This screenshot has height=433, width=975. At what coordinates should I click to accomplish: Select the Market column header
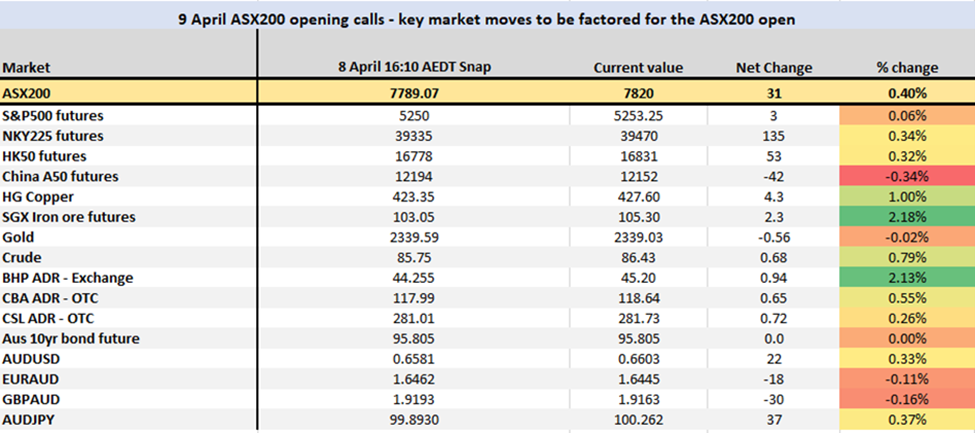click(x=26, y=68)
